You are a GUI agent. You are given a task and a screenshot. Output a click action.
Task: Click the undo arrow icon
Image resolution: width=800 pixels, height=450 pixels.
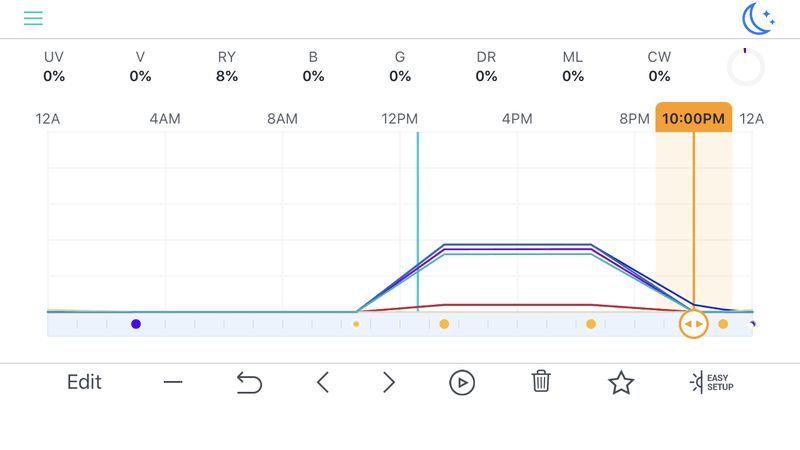tap(248, 382)
